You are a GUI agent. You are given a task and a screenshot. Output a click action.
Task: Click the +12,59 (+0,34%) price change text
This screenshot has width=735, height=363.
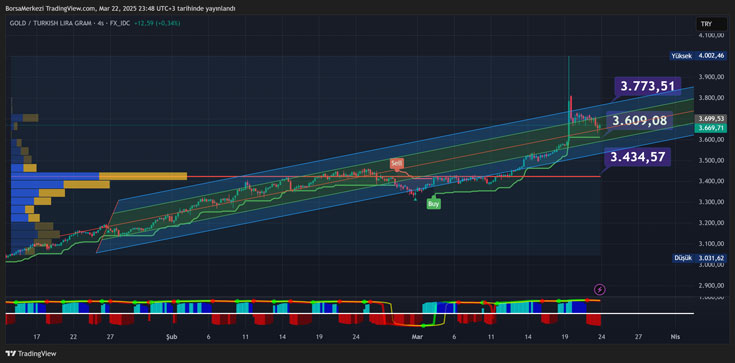157,23
